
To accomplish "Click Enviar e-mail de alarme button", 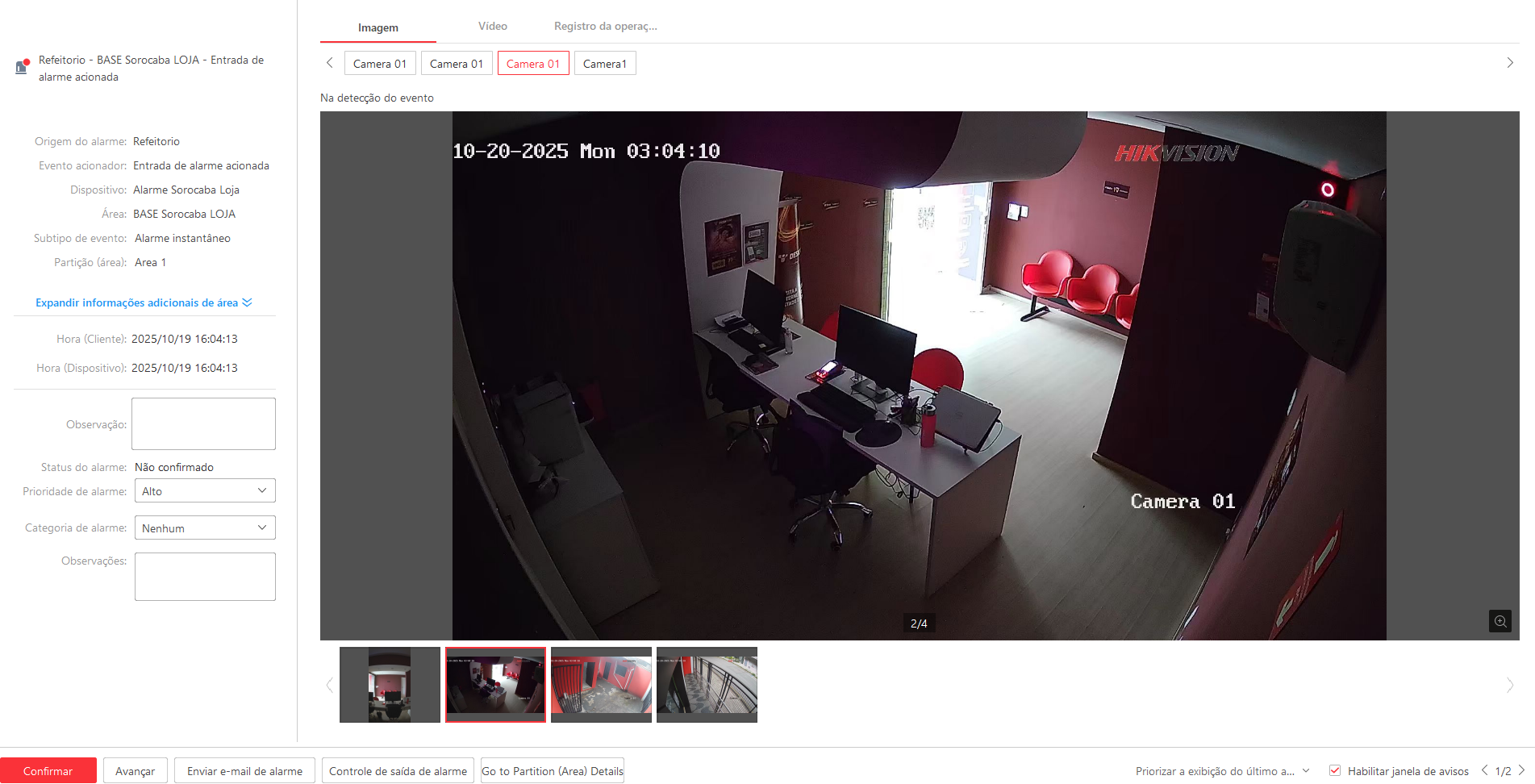I will (x=244, y=771).
